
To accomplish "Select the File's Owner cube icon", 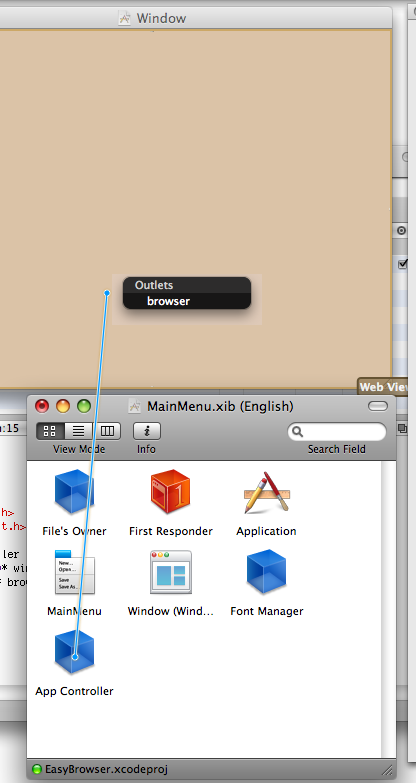I will click(x=74, y=491).
